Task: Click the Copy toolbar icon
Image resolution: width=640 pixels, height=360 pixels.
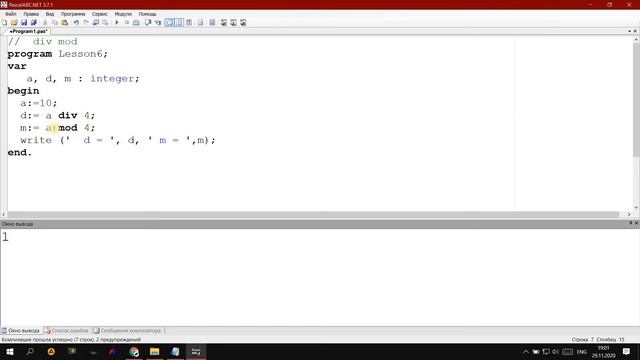Action: click(55, 22)
